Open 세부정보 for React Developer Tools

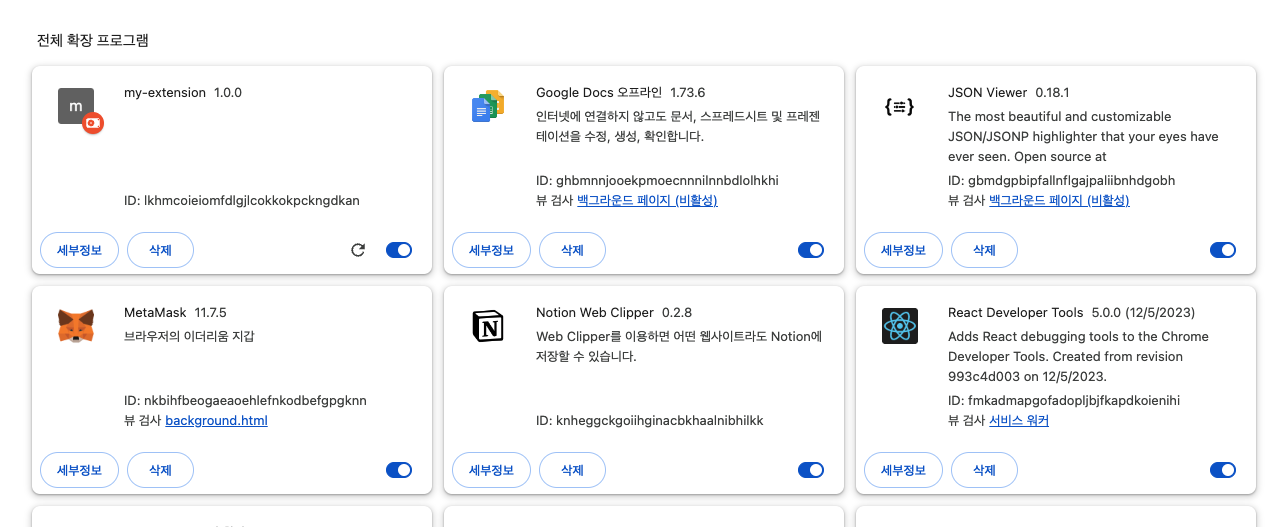pyautogui.click(x=904, y=470)
